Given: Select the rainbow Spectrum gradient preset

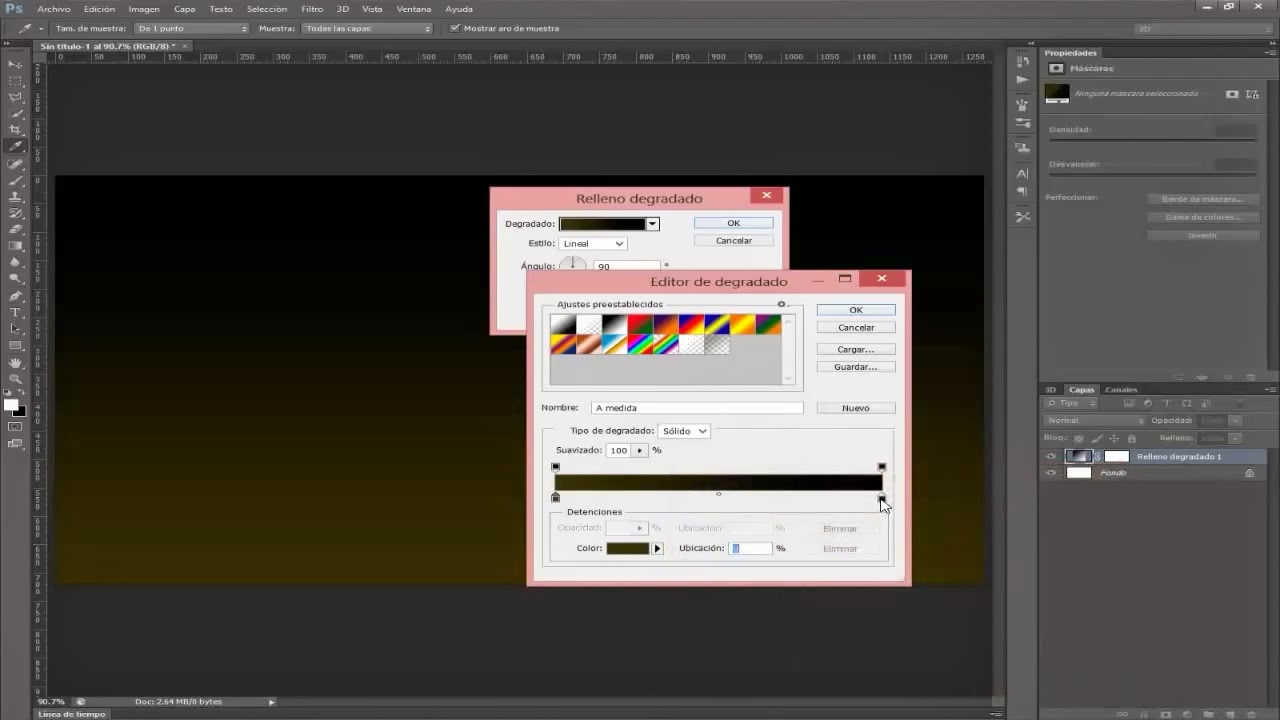Looking at the screenshot, I should click(639, 345).
